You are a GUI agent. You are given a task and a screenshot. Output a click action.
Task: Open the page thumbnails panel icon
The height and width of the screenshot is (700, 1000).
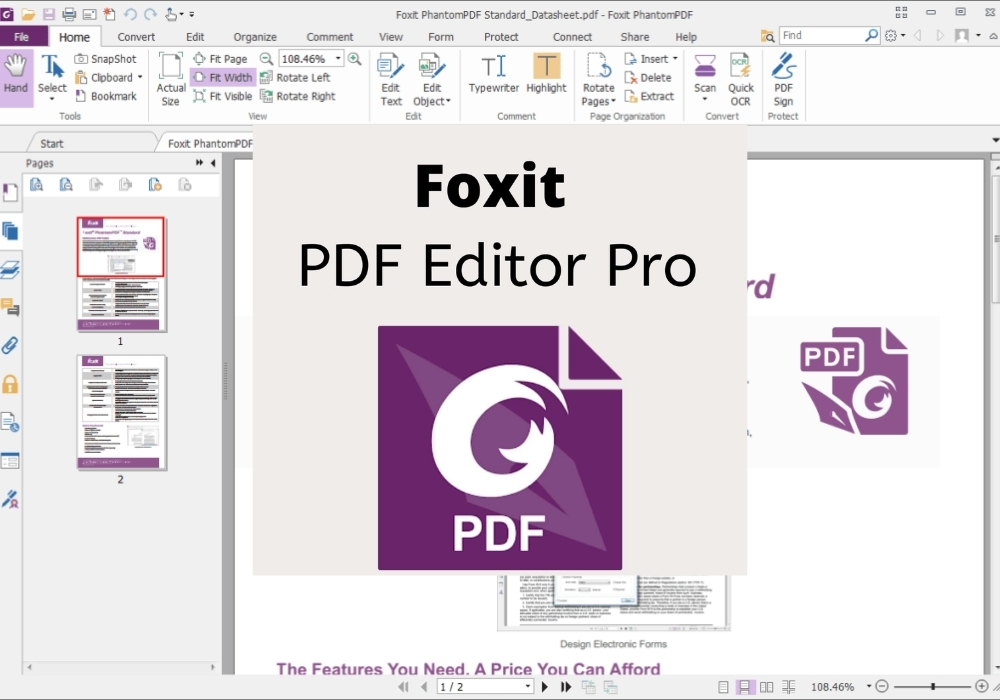click(x=10, y=231)
